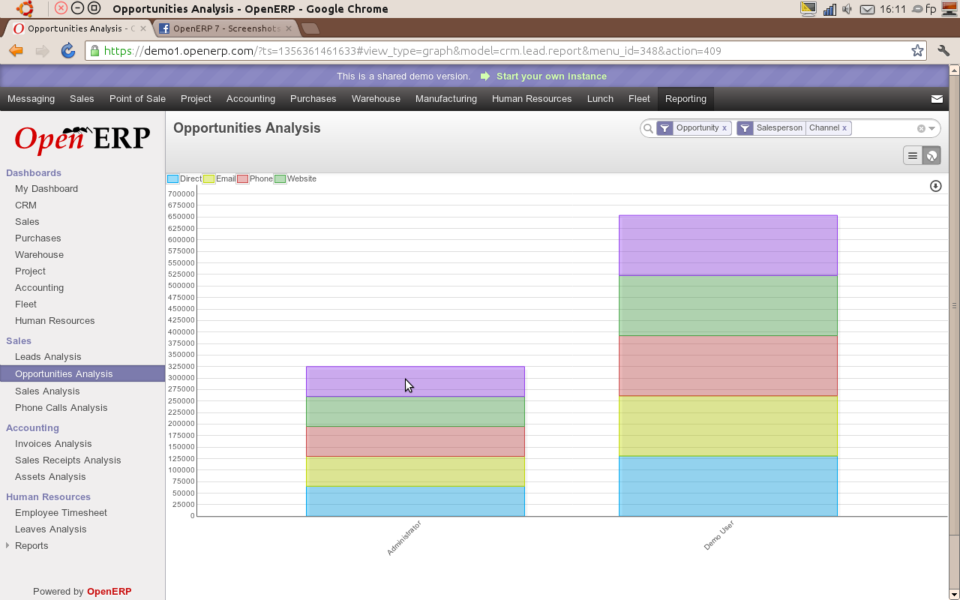960x600 pixels.
Task: Remove the Opportunity filter facet
Action: coord(724,128)
